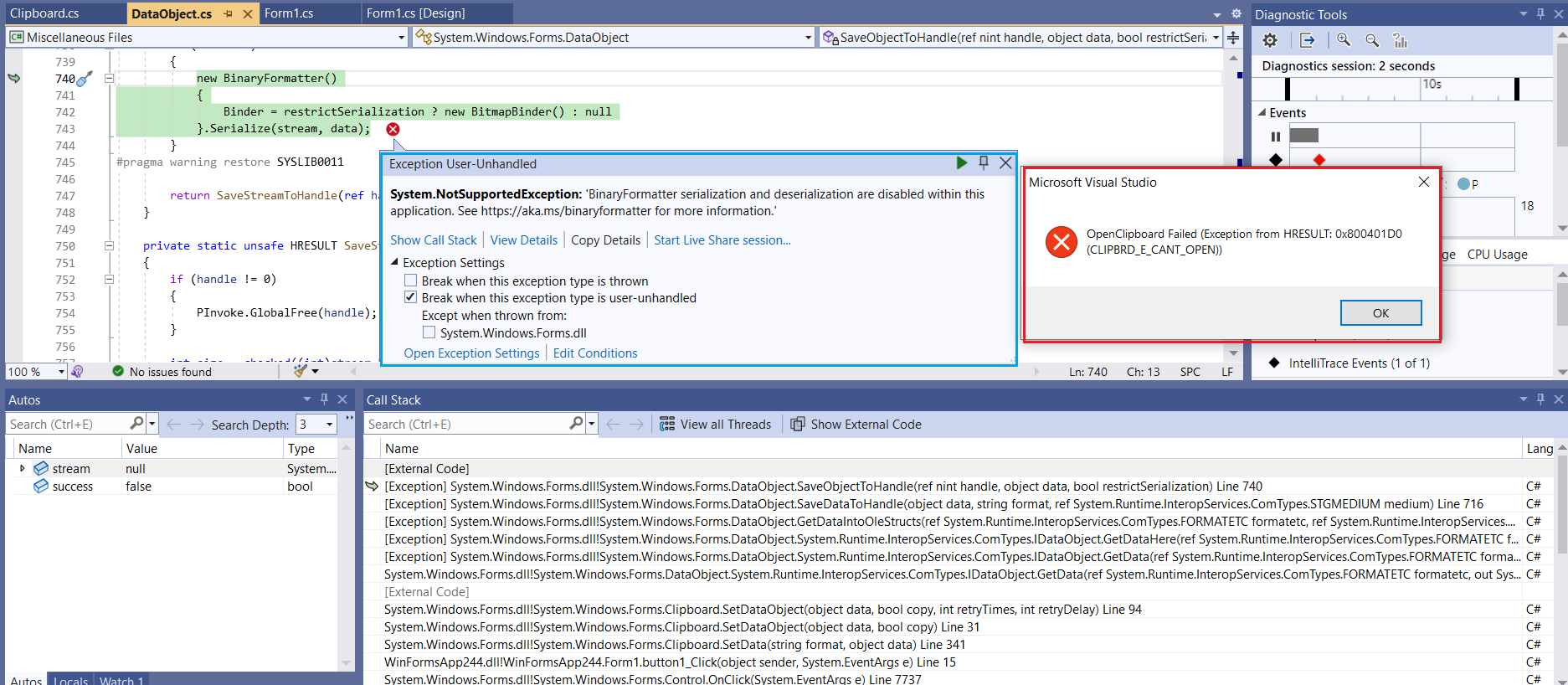Viewport: 1568px width, 685px height.
Task: Click the code cleanup broom icon
Action: point(301,371)
